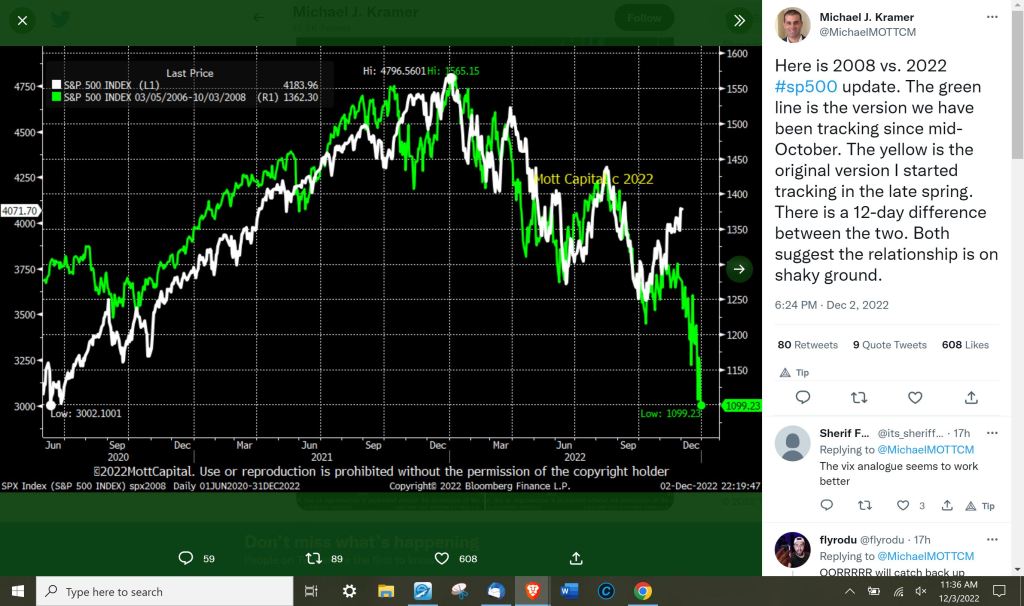The image size is (1024, 606).
Task: Collapse the sidebar with the double-chevron button
Action: coord(739,20)
